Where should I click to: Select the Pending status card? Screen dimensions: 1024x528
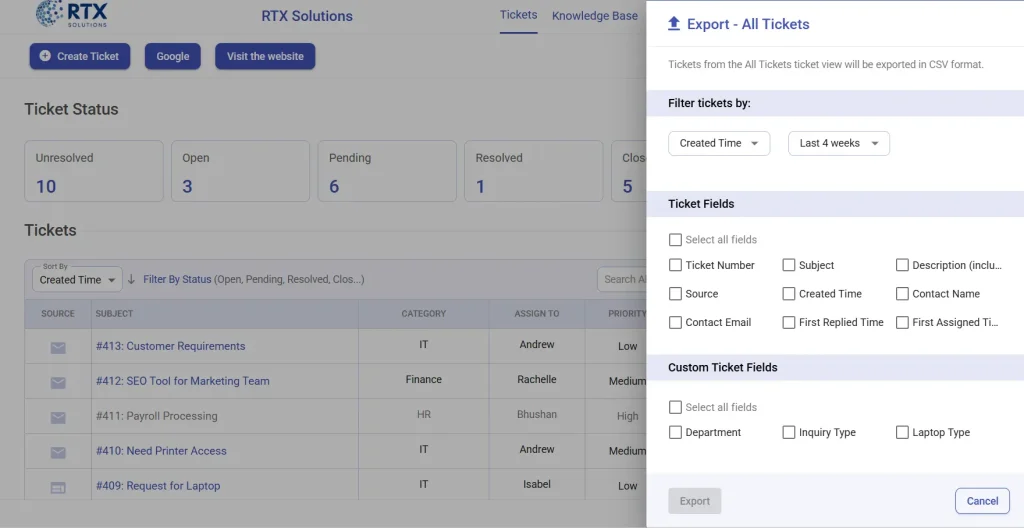[387, 171]
